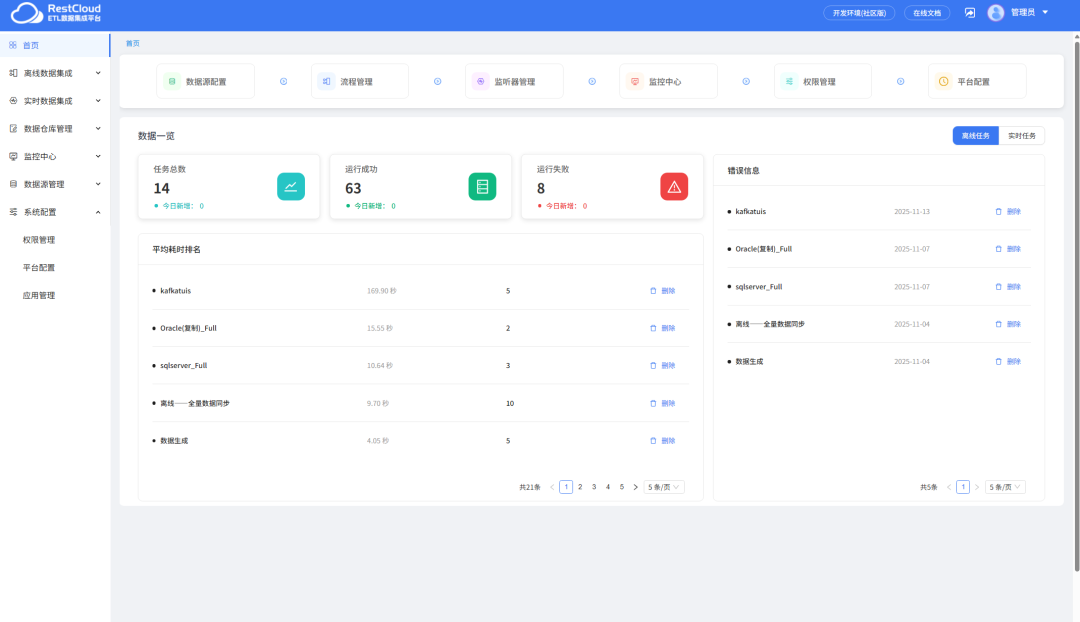Click '2025-11-13' date in 错误信息
This screenshot has width=1080, height=622.
pos(912,211)
